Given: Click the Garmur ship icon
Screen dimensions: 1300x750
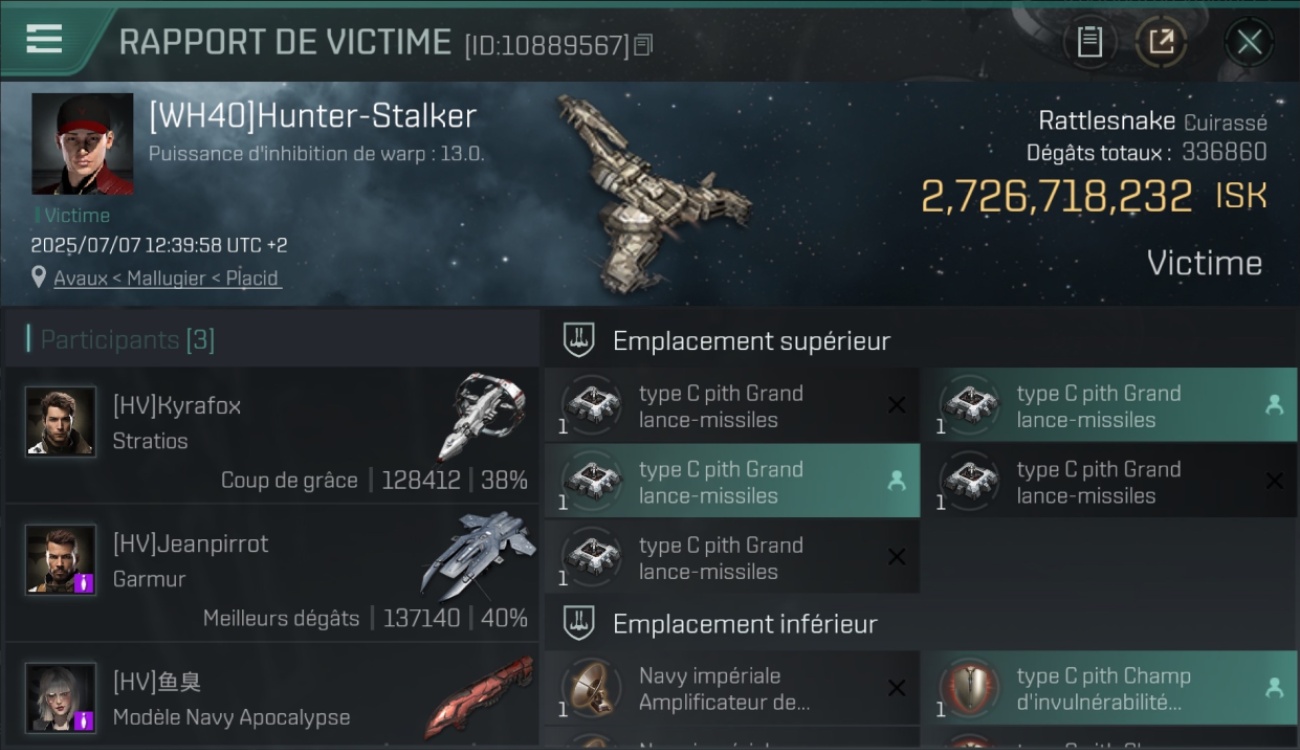Looking at the screenshot, I should click(478, 553).
